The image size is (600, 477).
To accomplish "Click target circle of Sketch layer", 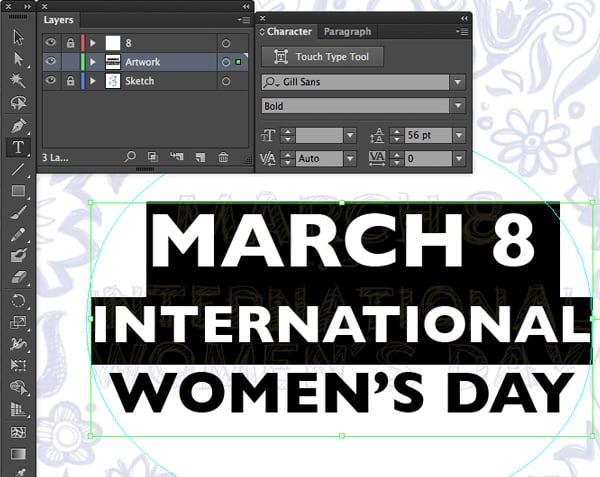I will [226, 81].
